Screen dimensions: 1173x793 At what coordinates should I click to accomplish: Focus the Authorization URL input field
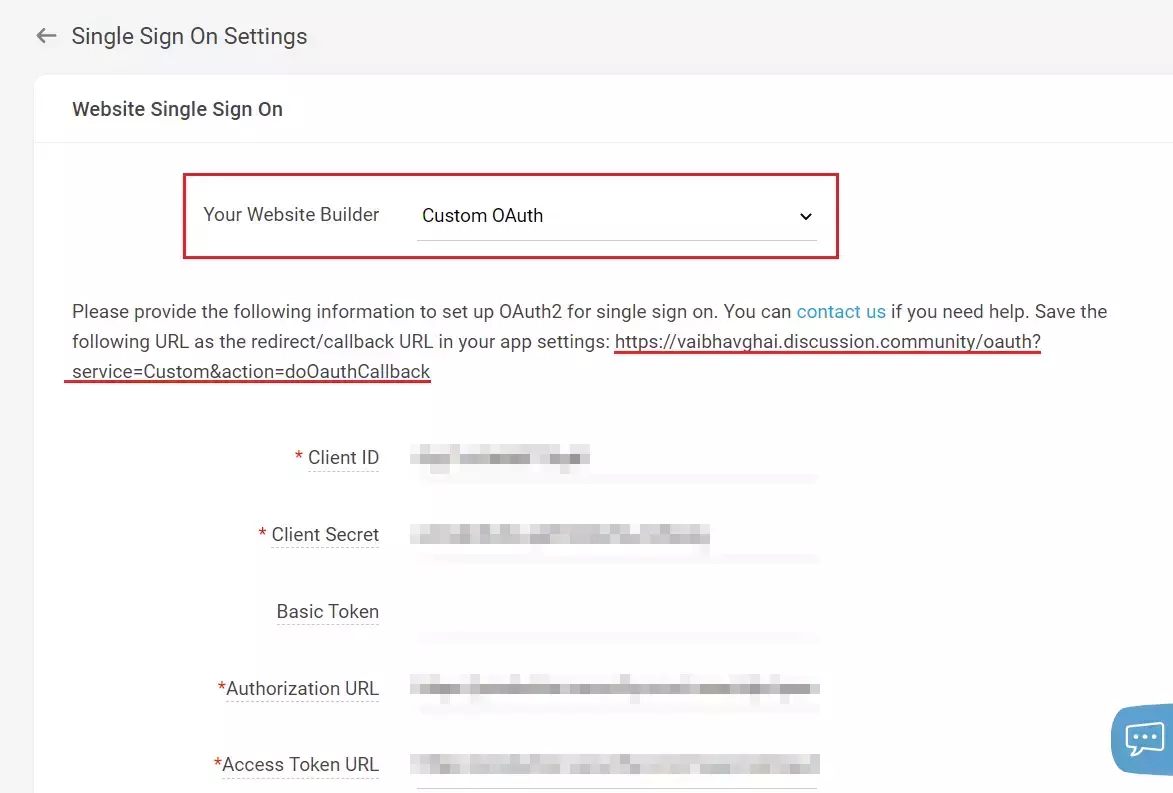[616, 689]
